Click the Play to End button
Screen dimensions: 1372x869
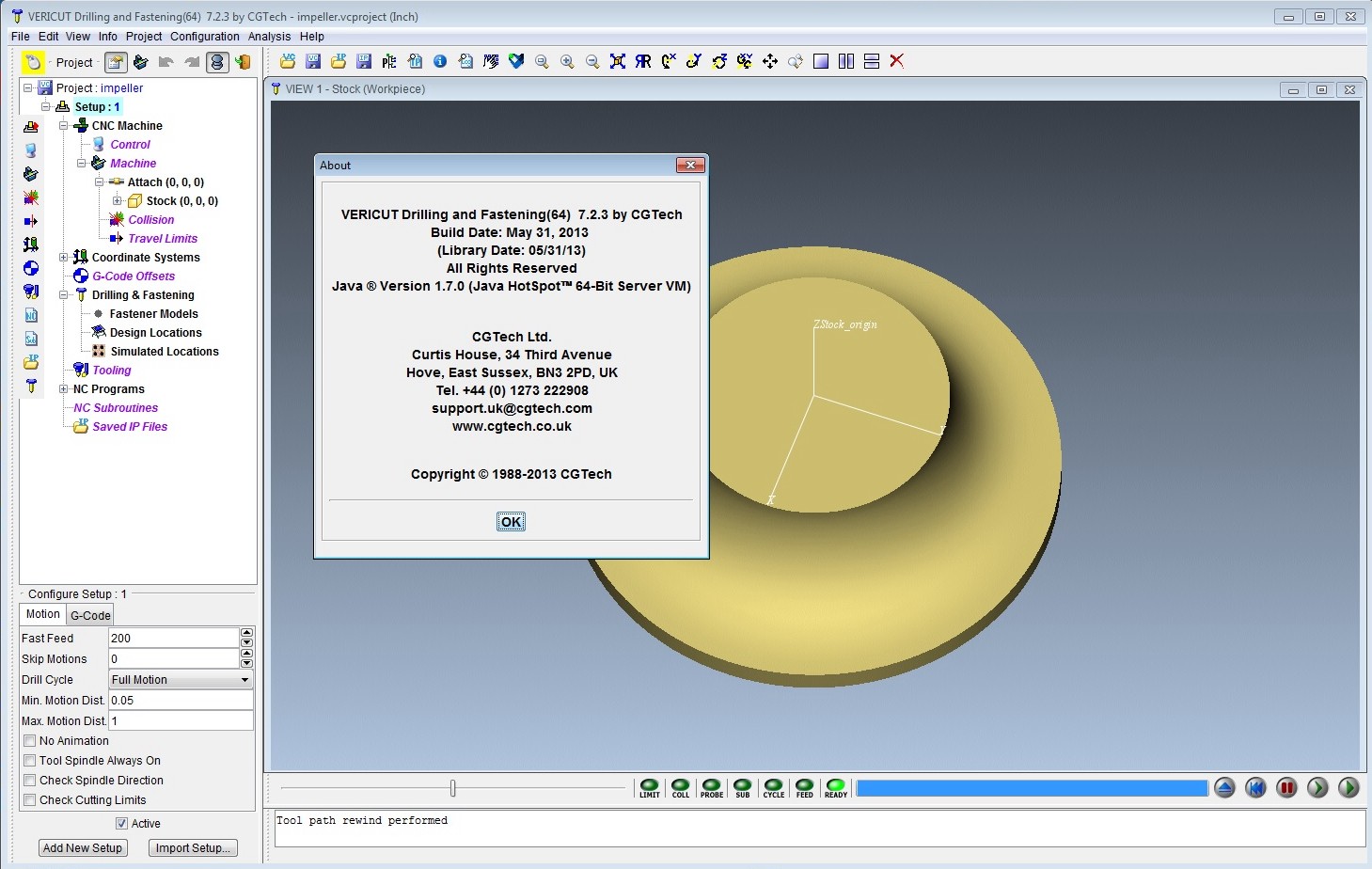pos(1349,788)
